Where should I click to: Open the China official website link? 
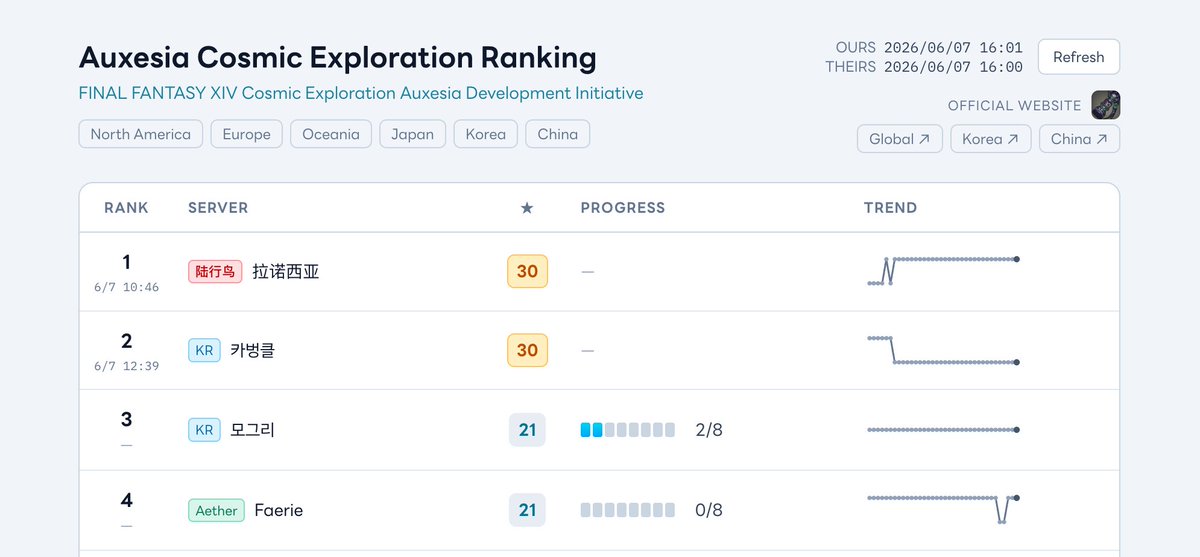pos(1080,139)
